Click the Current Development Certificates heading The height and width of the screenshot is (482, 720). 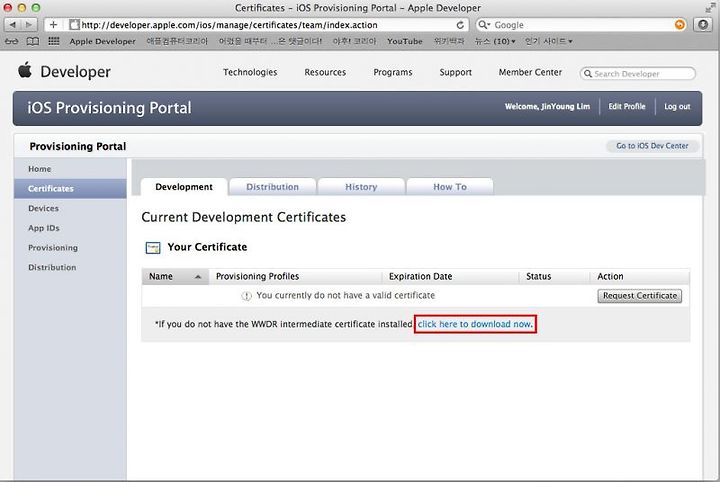(x=243, y=217)
